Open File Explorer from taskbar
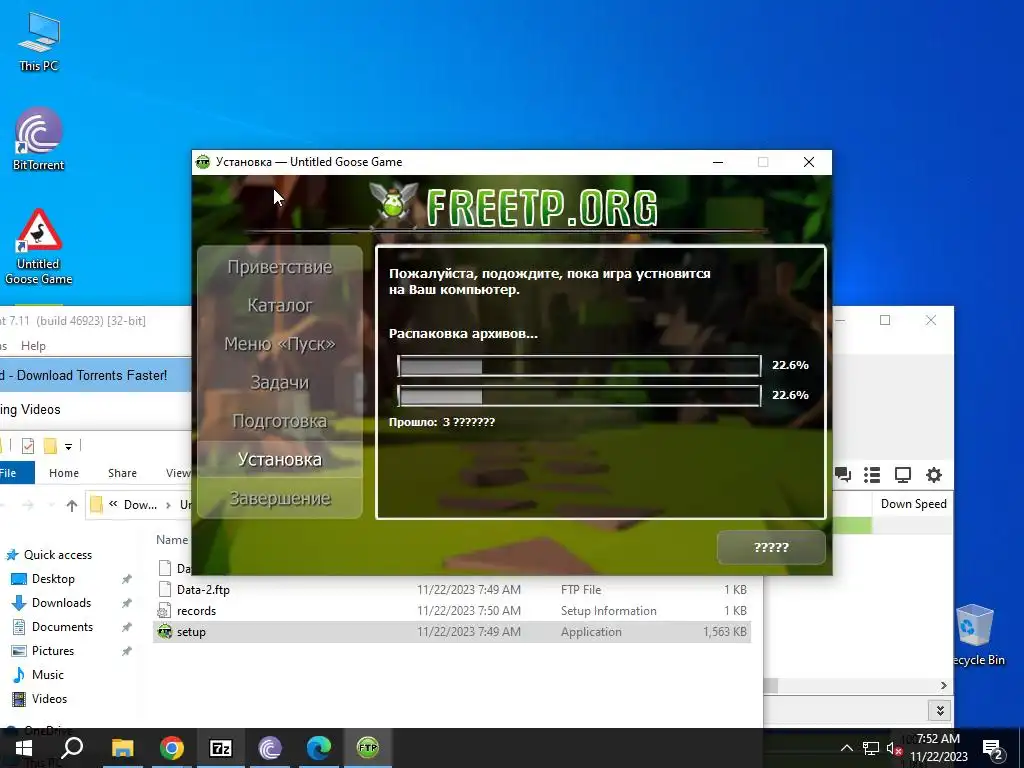The height and width of the screenshot is (768, 1024). click(x=122, y=748)
